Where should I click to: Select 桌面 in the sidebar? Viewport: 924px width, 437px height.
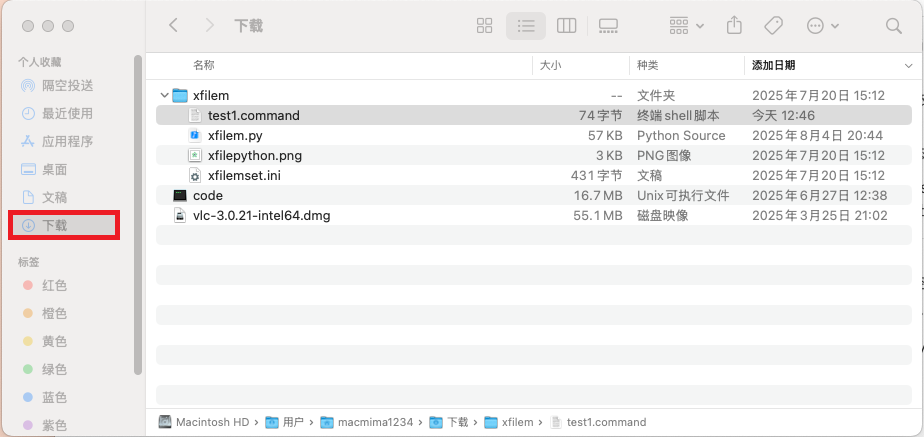coord(54,169)
